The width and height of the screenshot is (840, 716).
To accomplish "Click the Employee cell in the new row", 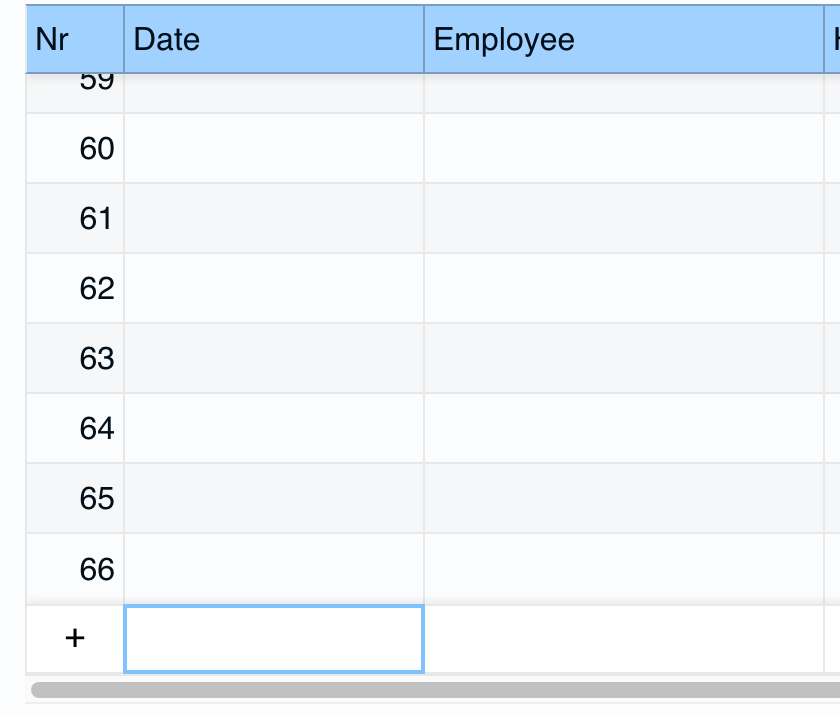I will coord(622,639).
